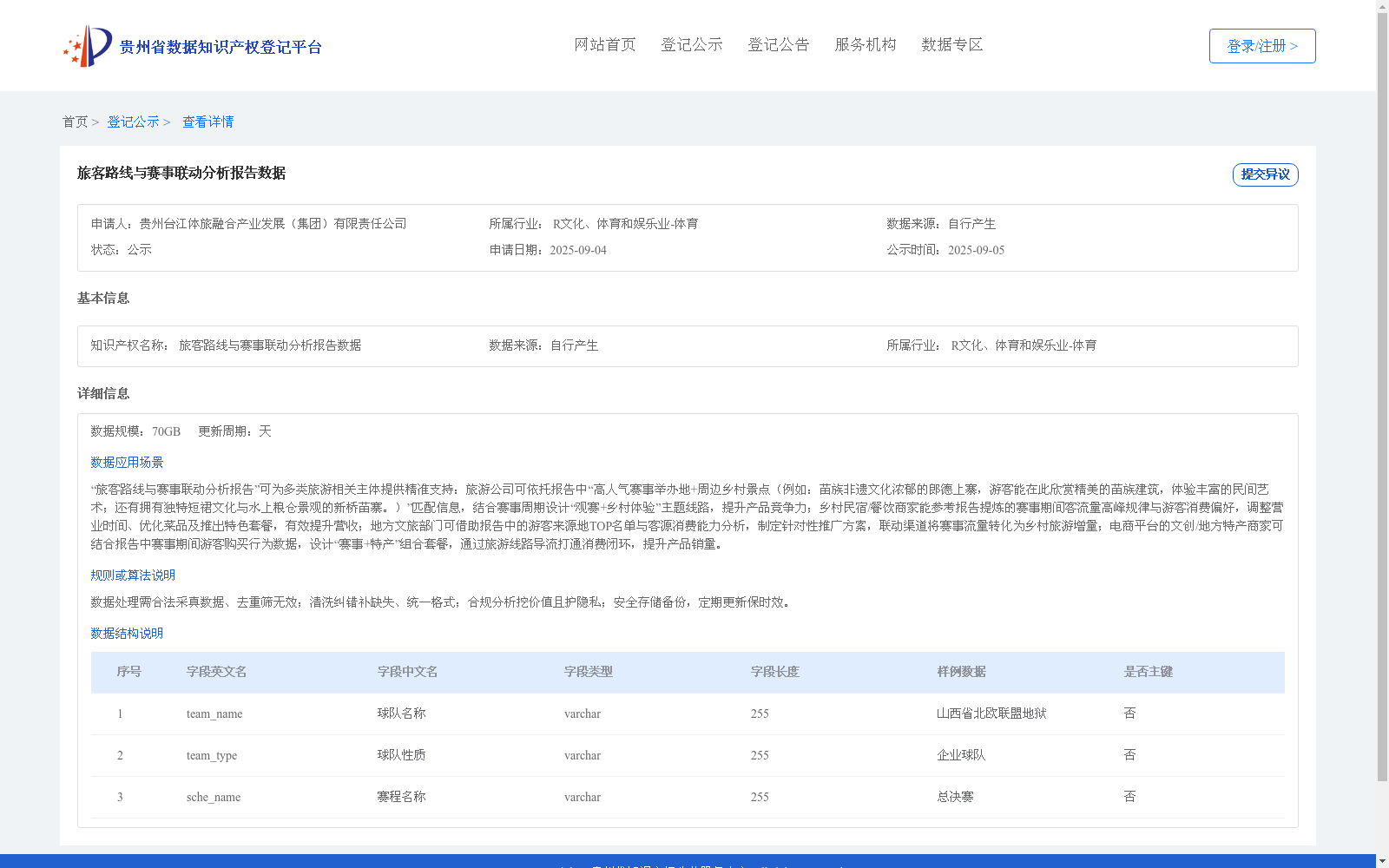Click 球队名称 cell
The image size is (1389, 868).
point(402,713)
